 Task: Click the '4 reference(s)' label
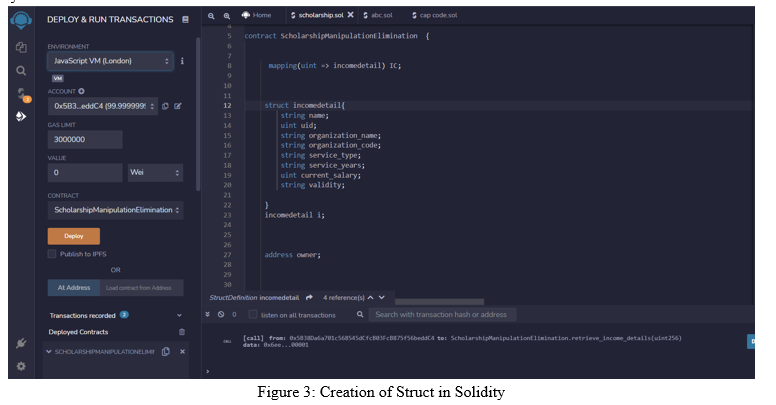coord(344,298)
